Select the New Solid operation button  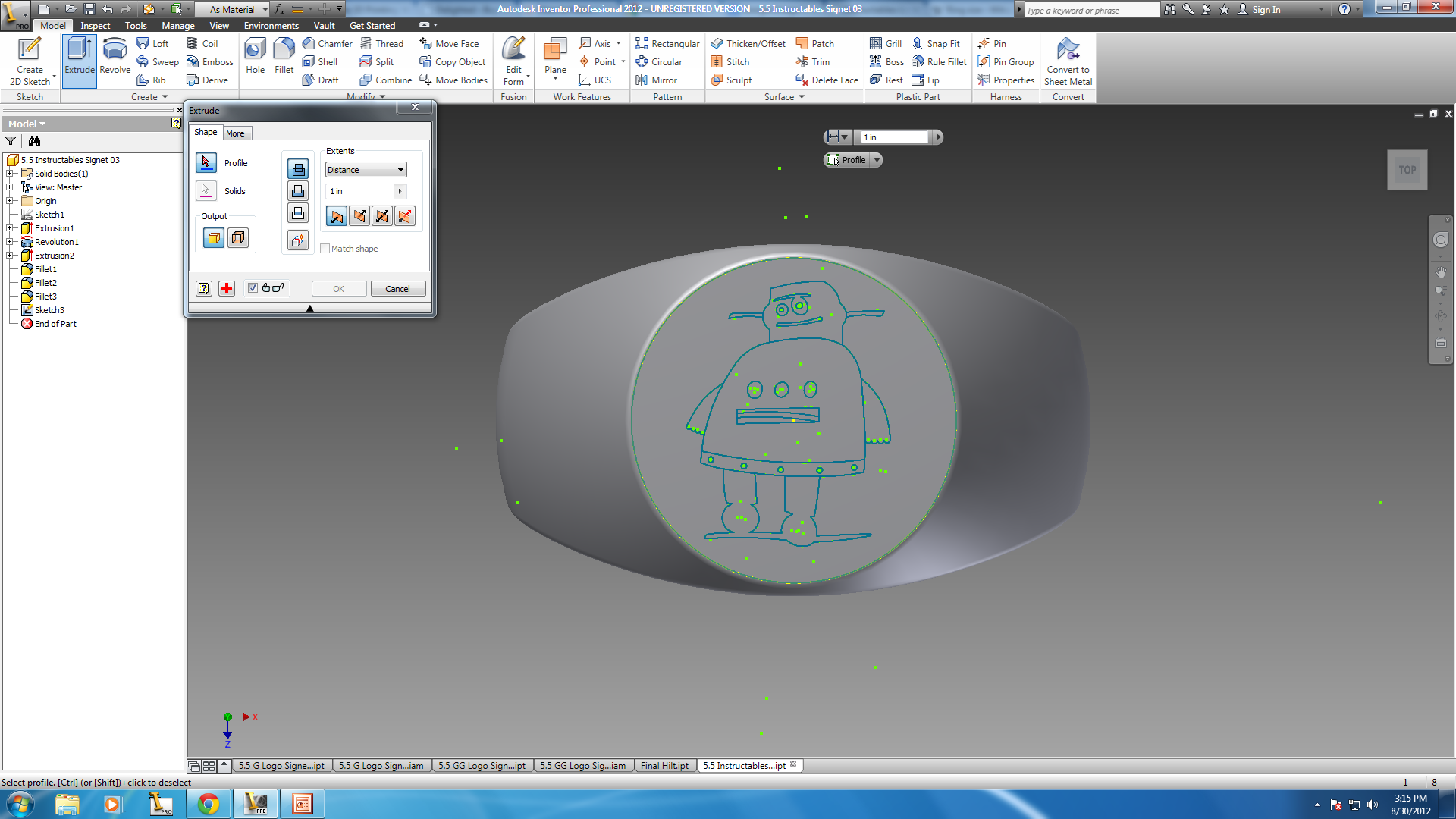tap(298, 240)
